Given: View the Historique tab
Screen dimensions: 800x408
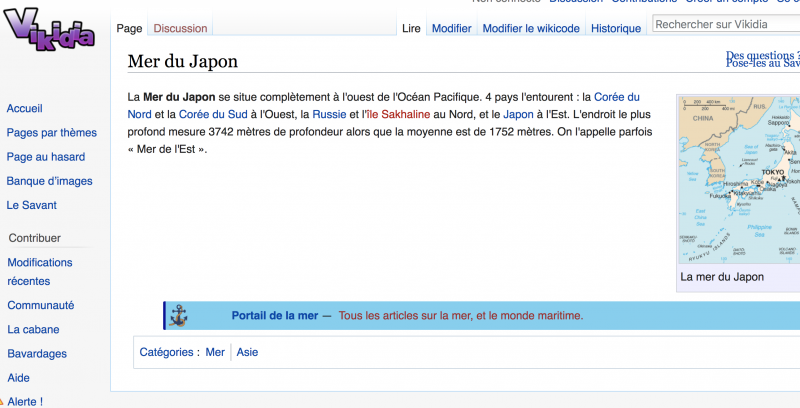Looking at the screenshot, I should click(x=615, y=29).
